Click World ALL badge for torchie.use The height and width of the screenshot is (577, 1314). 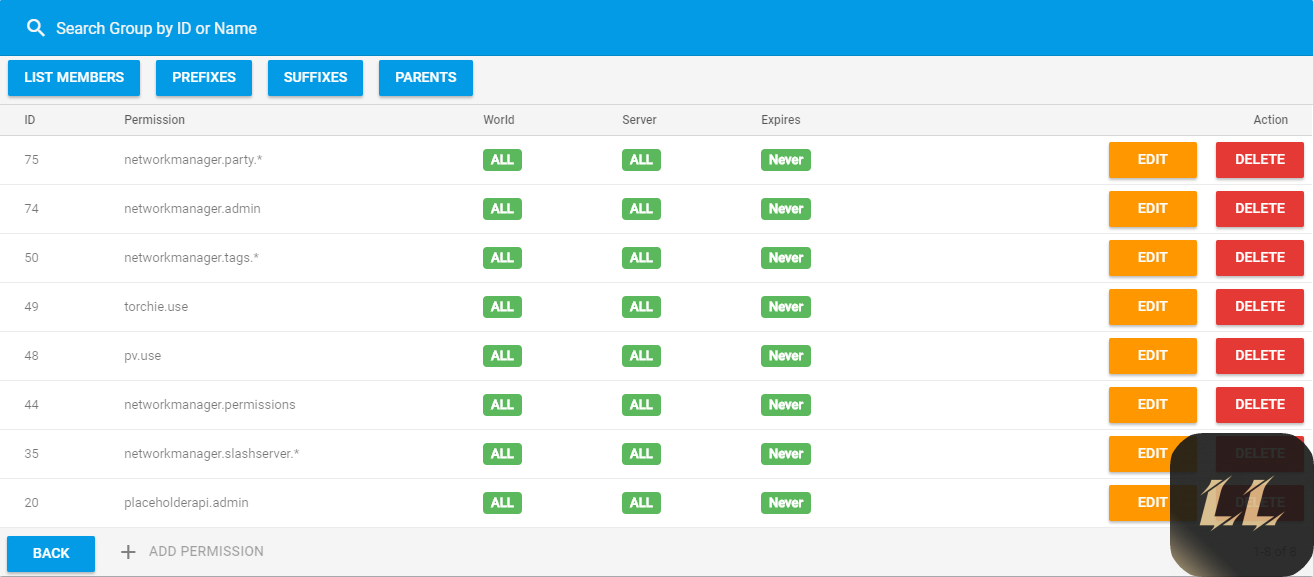coord(502,307)
